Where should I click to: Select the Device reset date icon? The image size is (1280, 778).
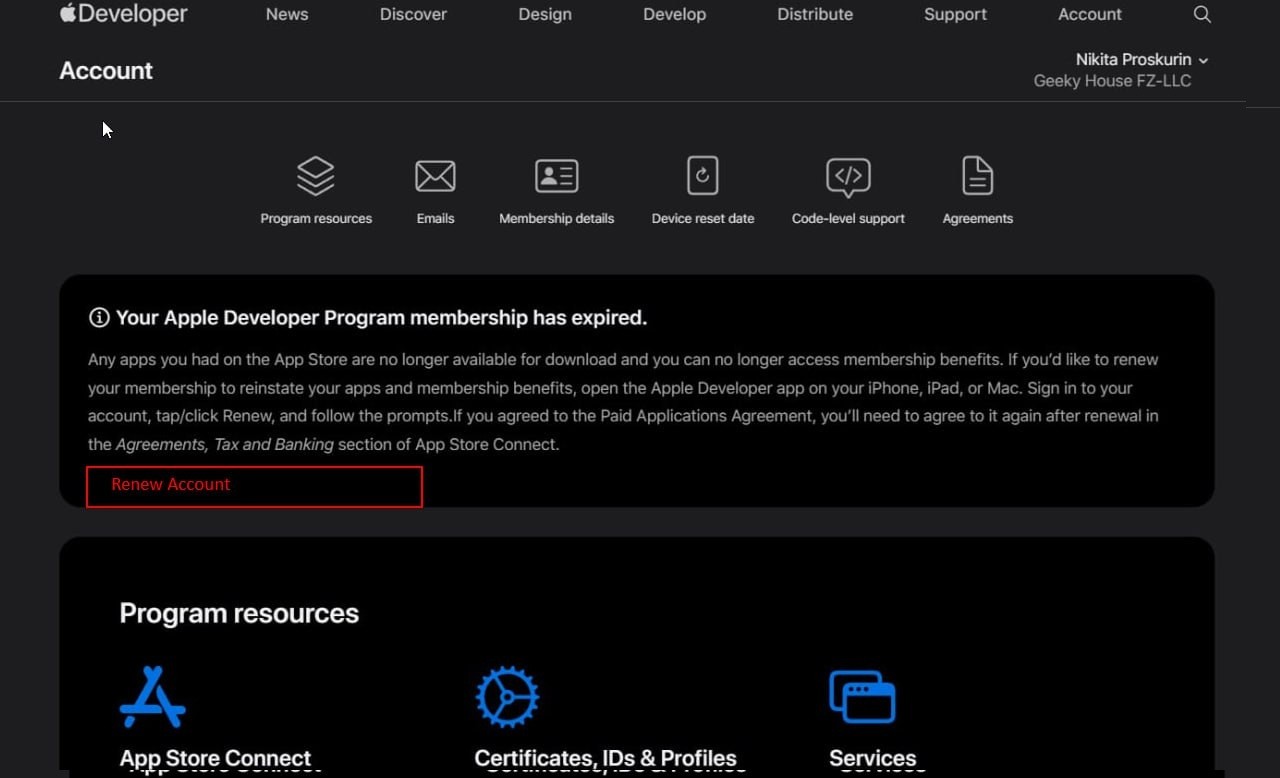point(703,176)
